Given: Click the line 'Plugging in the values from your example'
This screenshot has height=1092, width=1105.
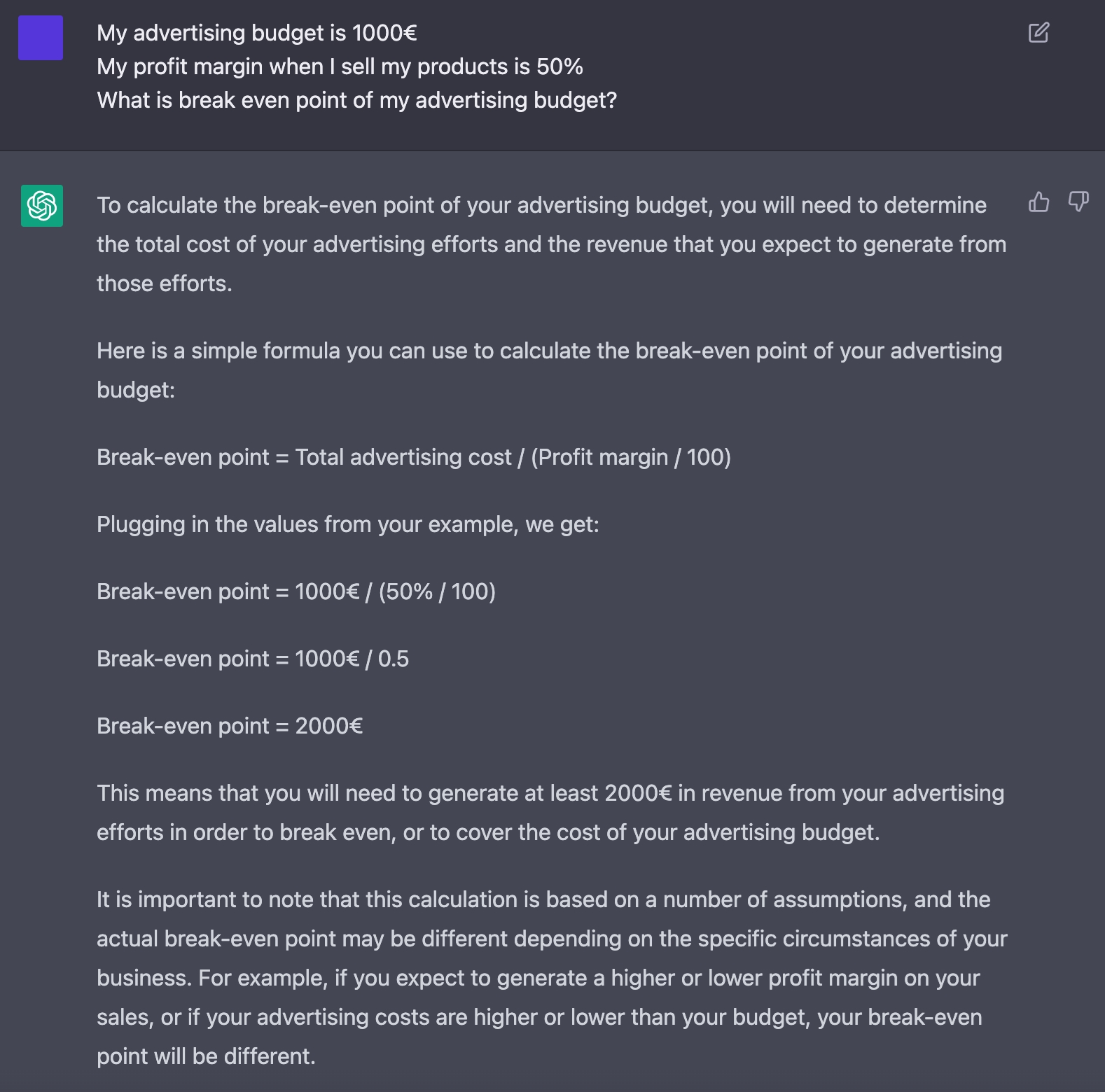Looking at the screenshot, I should (348, 524).
